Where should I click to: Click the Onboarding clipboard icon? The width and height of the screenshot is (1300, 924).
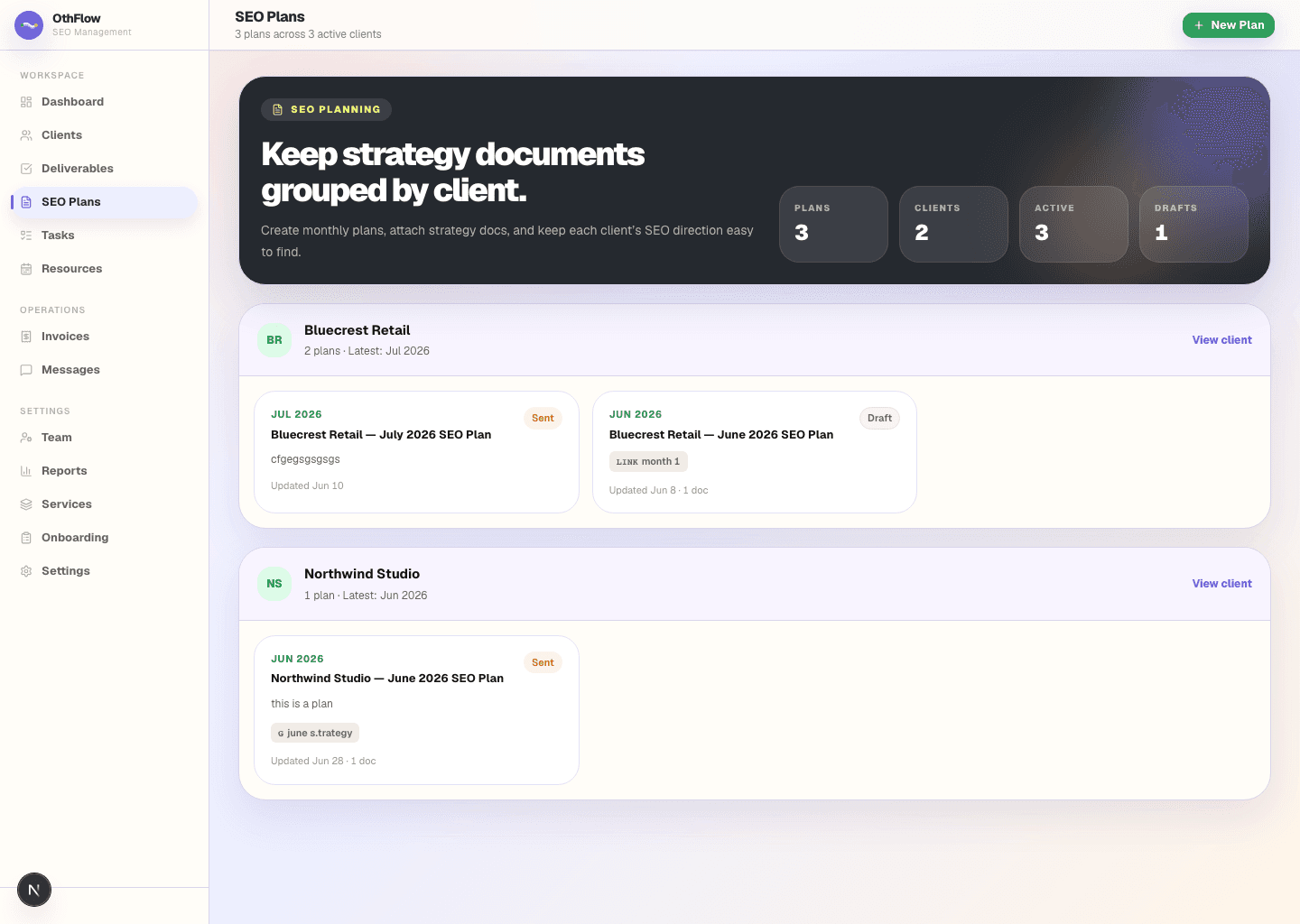[x=26, y=538]
